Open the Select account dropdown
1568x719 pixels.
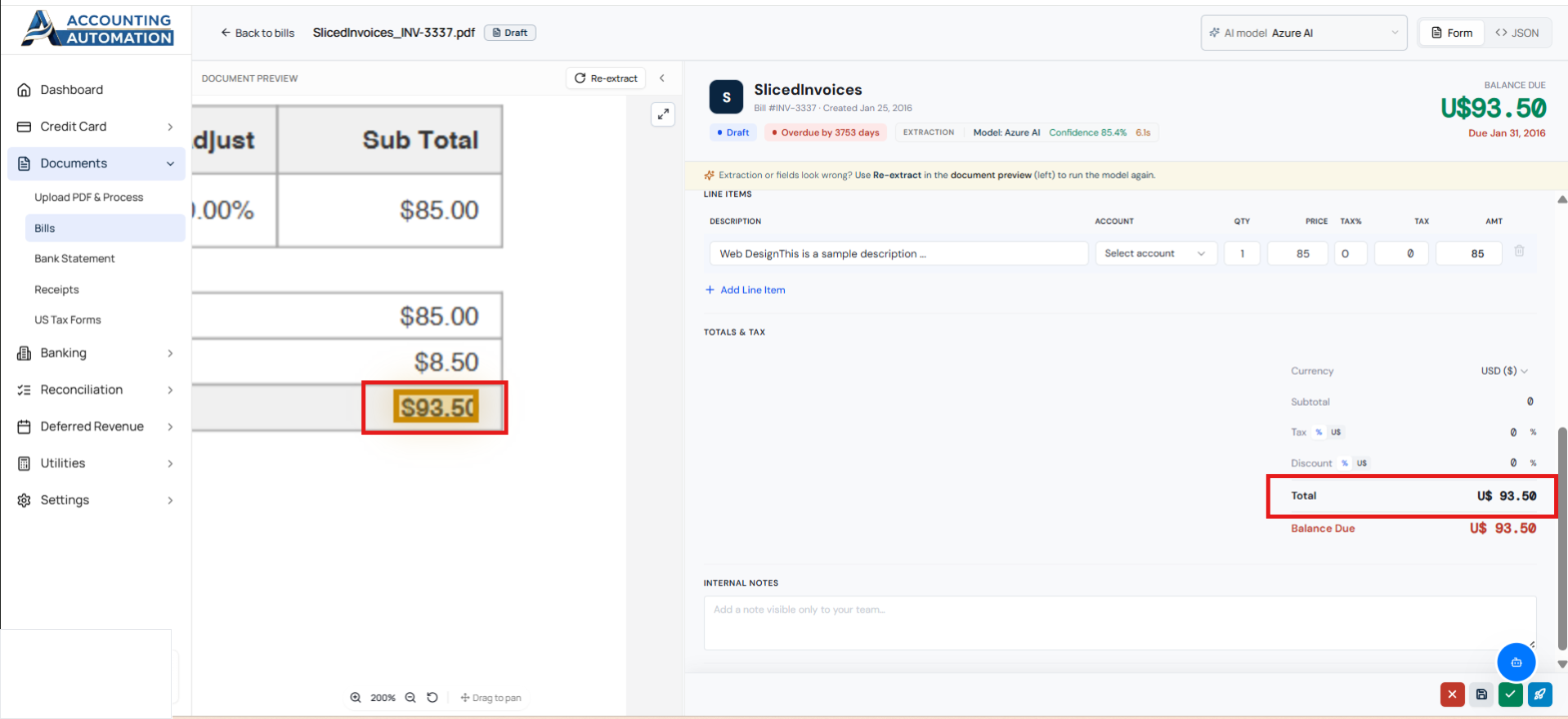click(1156, 253)
